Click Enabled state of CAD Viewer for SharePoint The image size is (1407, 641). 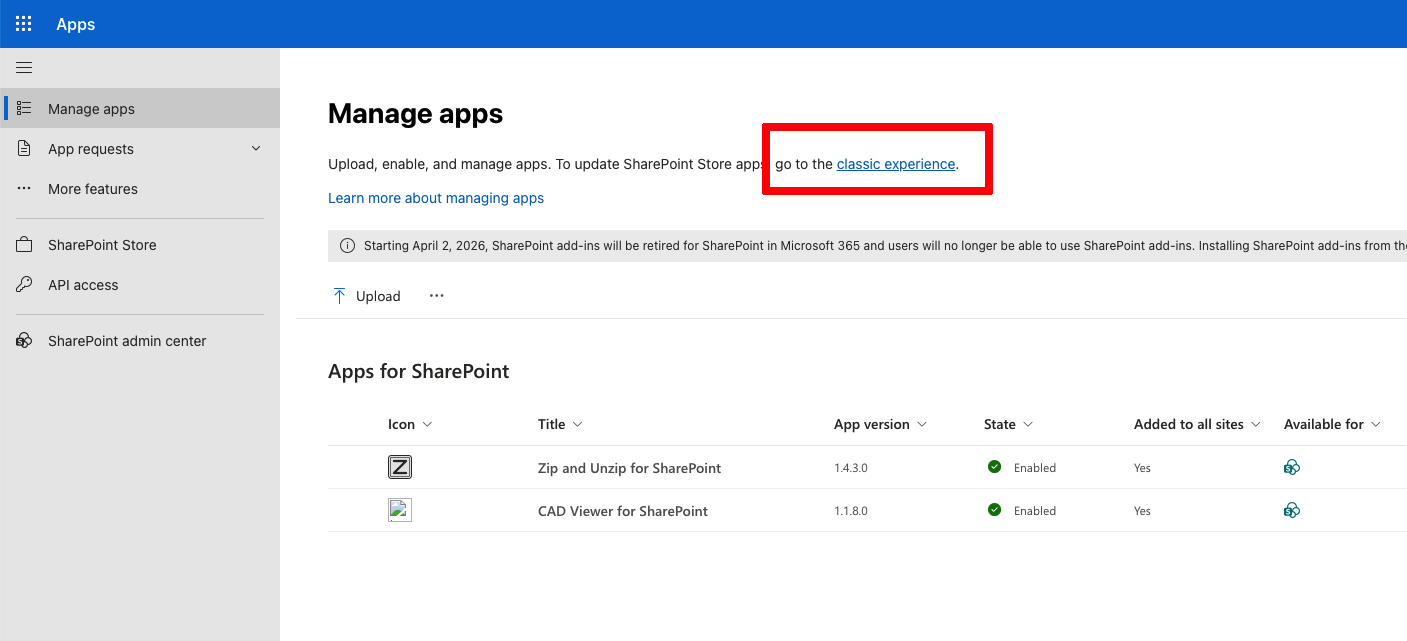[1035, 510]
